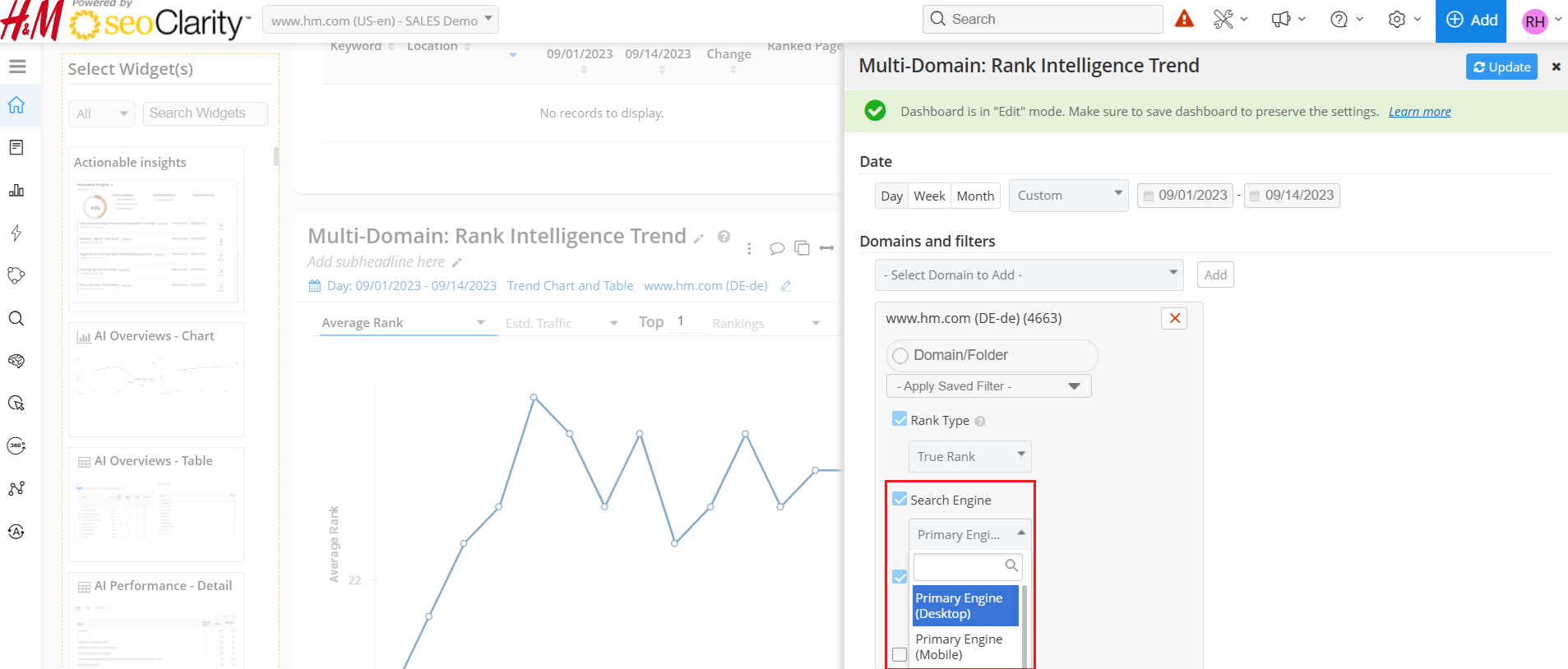Screen dimensions: 1568x669
Task: Open the Learn more link
Action: 1419,112
